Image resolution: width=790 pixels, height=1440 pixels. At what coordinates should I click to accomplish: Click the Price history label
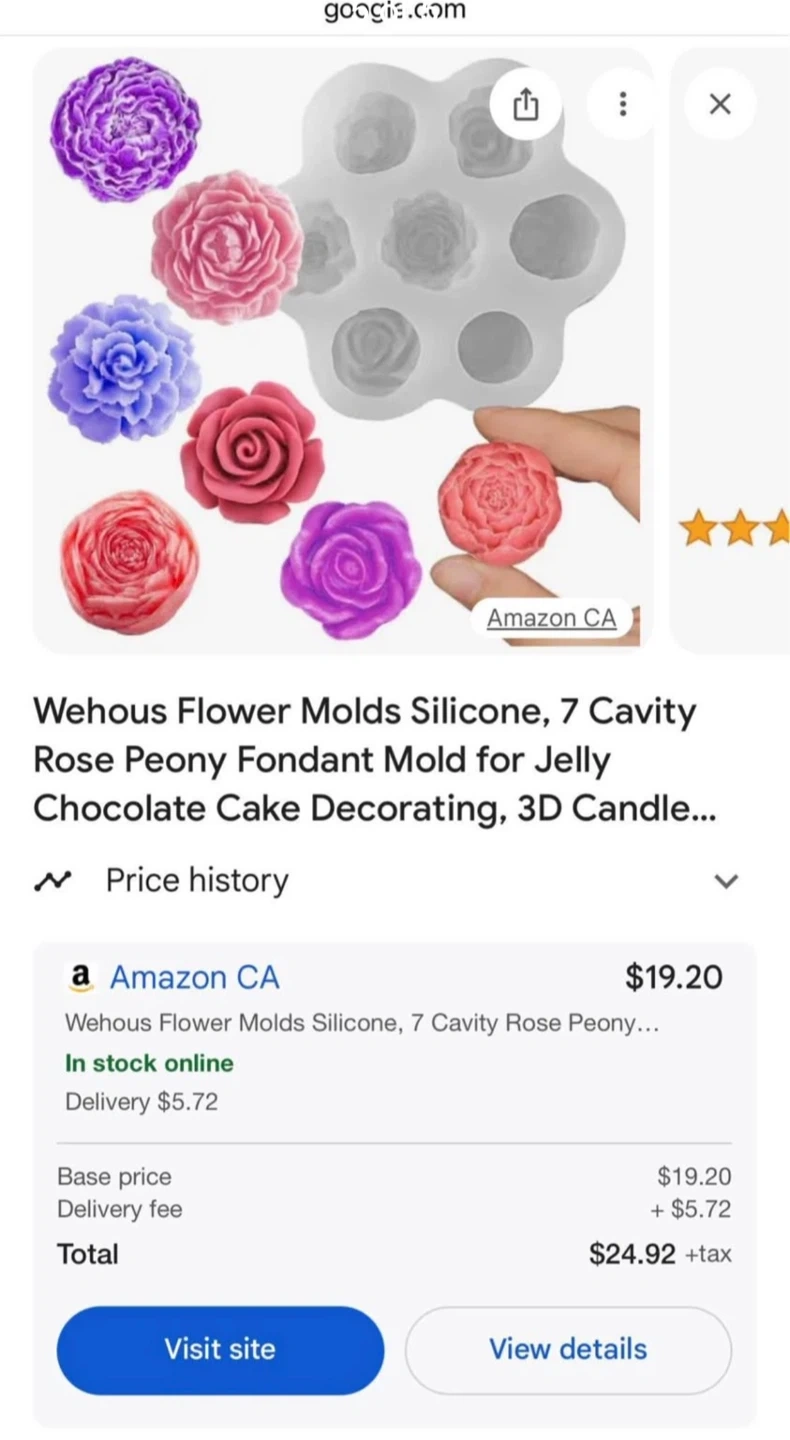[x=197, y=881]
